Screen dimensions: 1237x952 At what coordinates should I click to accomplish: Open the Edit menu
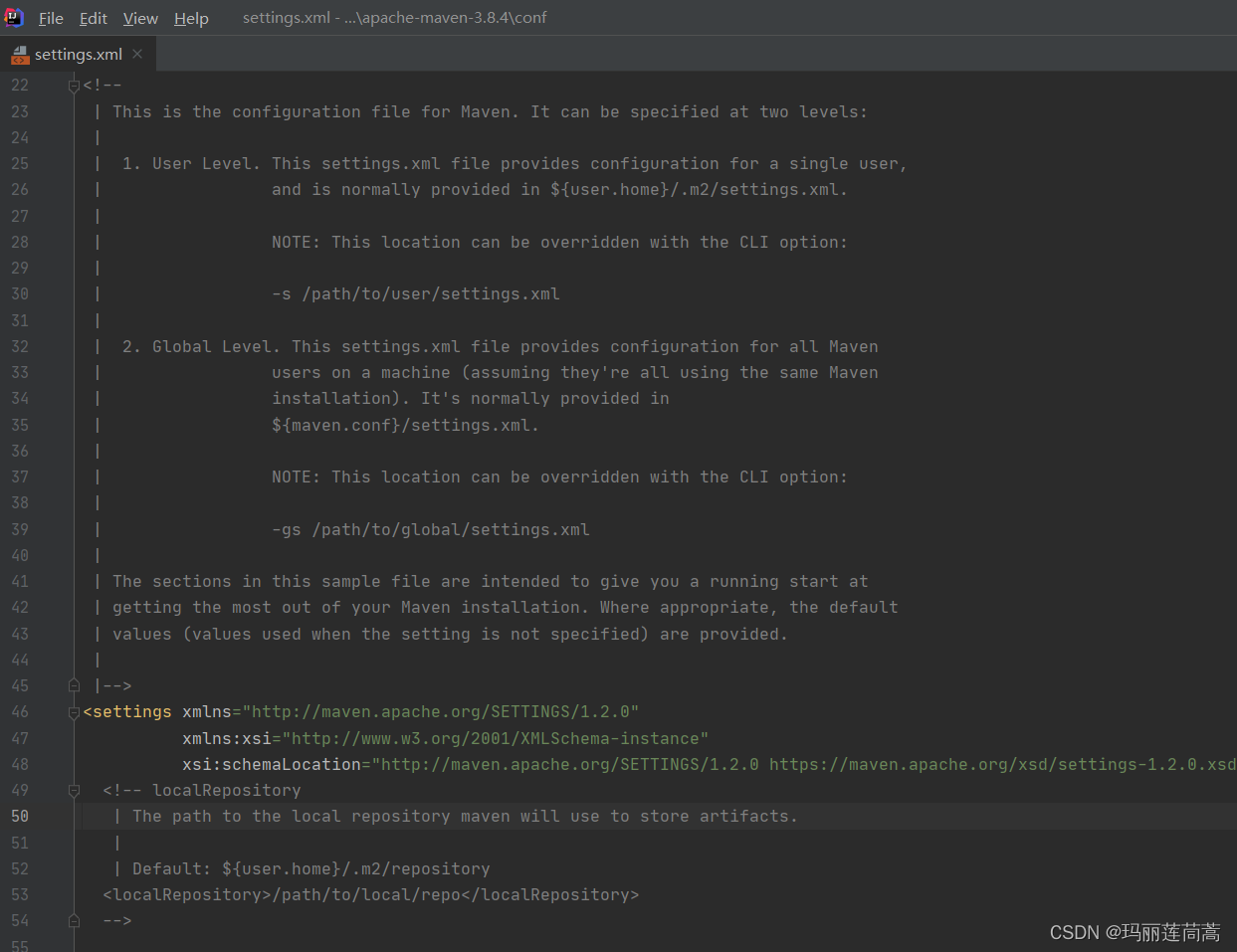[94, 18]
